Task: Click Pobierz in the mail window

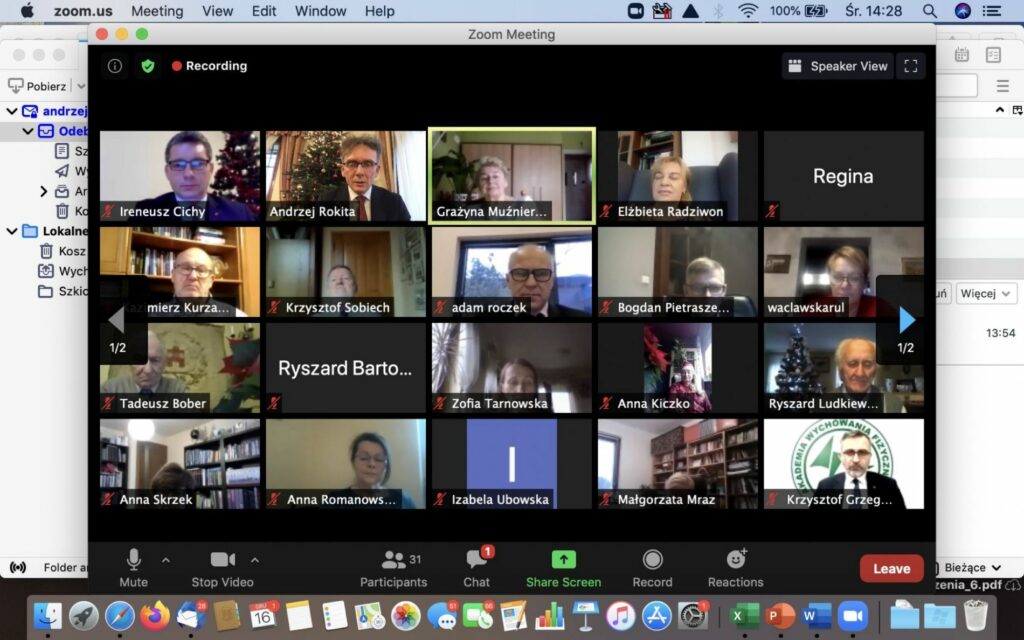Action: (x=37, y=86)
